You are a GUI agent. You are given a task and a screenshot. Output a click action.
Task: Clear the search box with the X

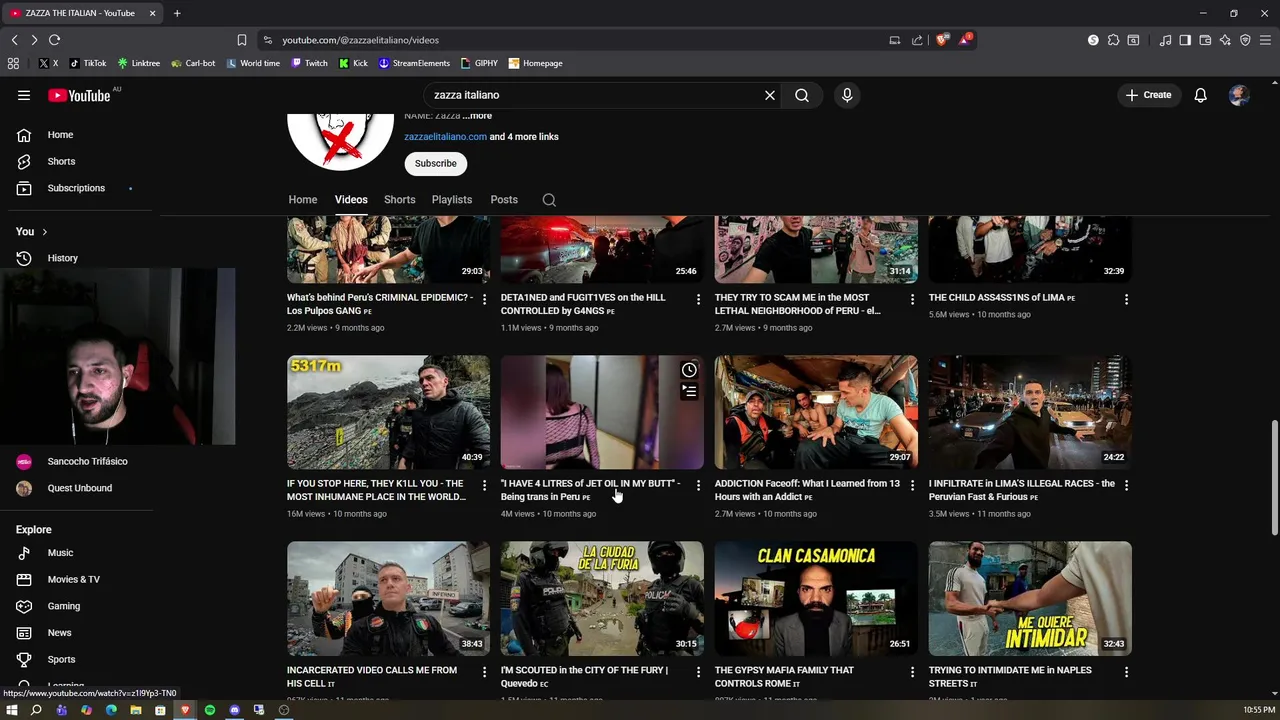(770, 95)
